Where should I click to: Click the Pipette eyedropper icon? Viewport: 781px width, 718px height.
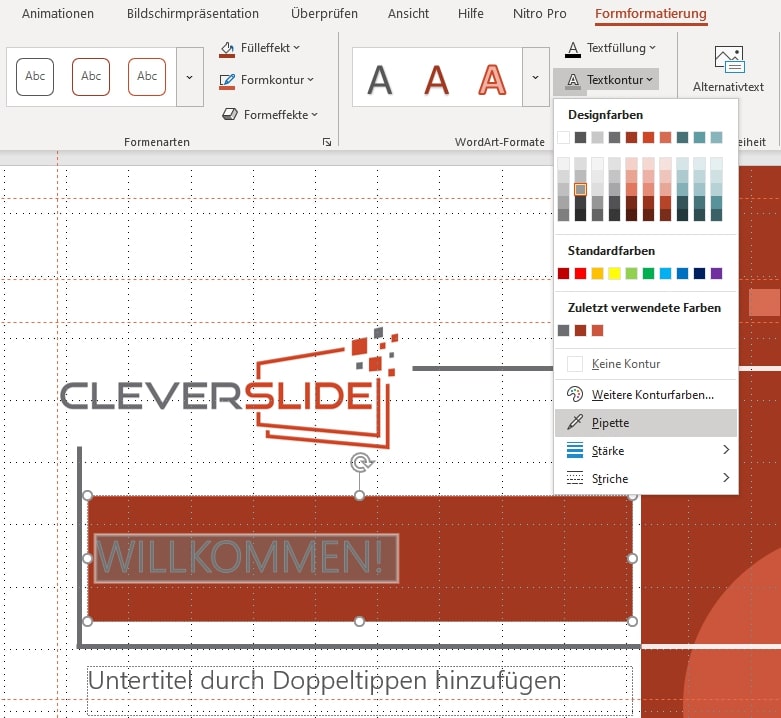575,423
